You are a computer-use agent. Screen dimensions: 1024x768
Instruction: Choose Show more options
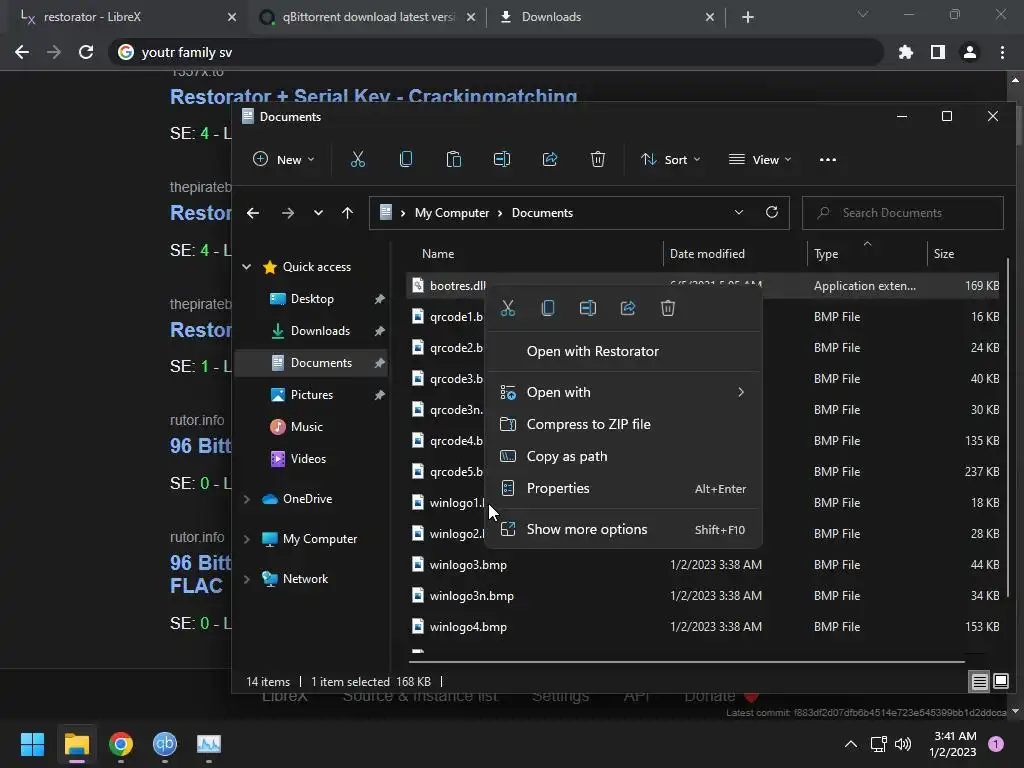coord(624,530)
